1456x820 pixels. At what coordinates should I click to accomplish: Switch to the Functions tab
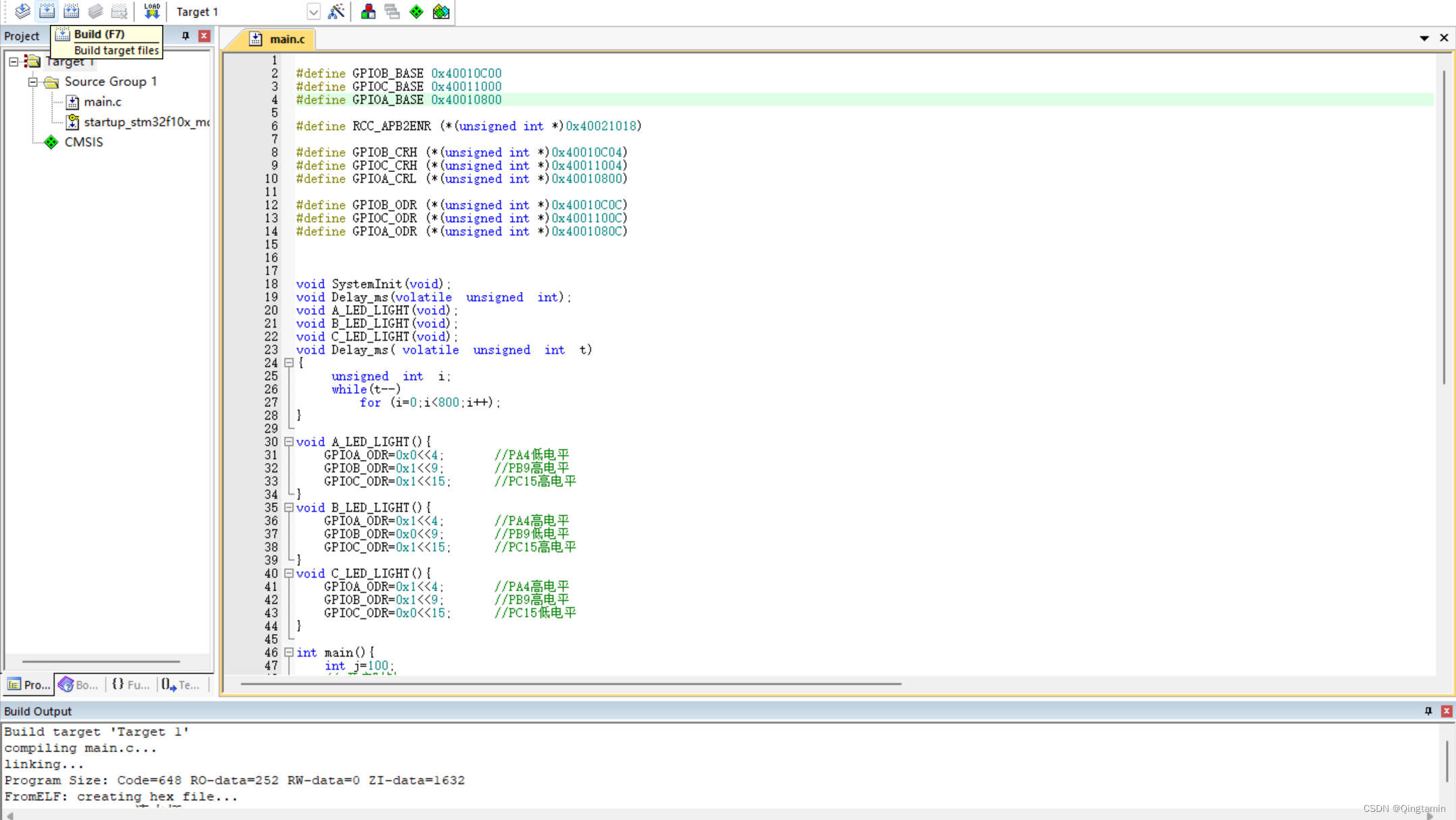tap(130, 684)
